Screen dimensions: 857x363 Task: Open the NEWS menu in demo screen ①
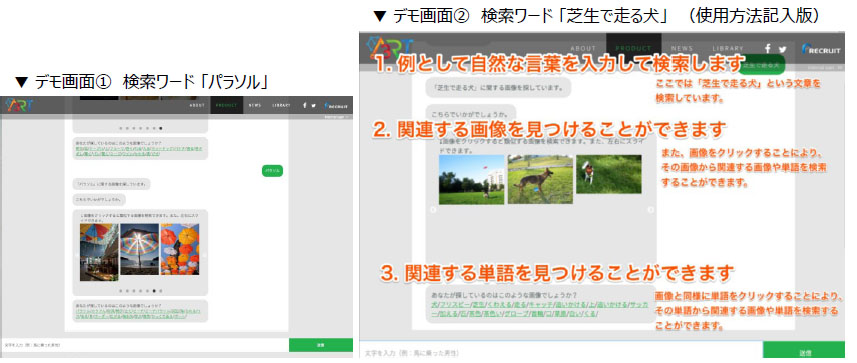254,105
